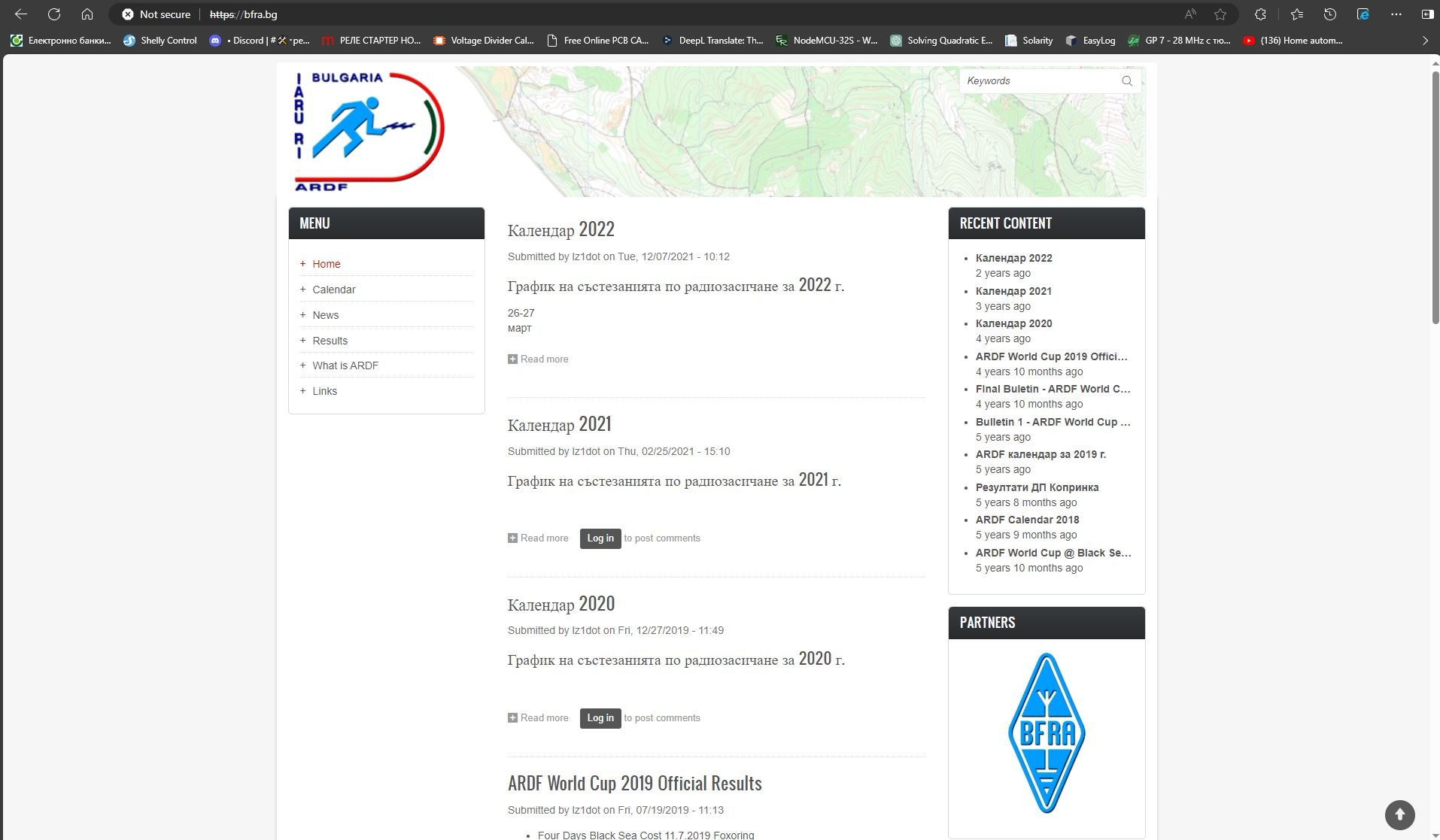
Task: Click the Not secure site info indicator
Action: (156, 14)
